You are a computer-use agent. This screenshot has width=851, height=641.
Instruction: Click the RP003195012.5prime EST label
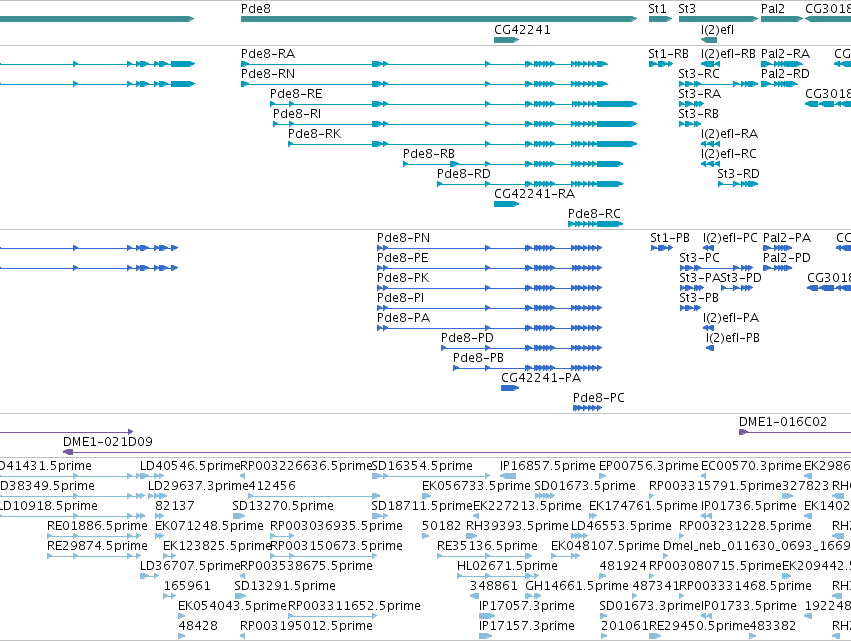click(306, 626)
